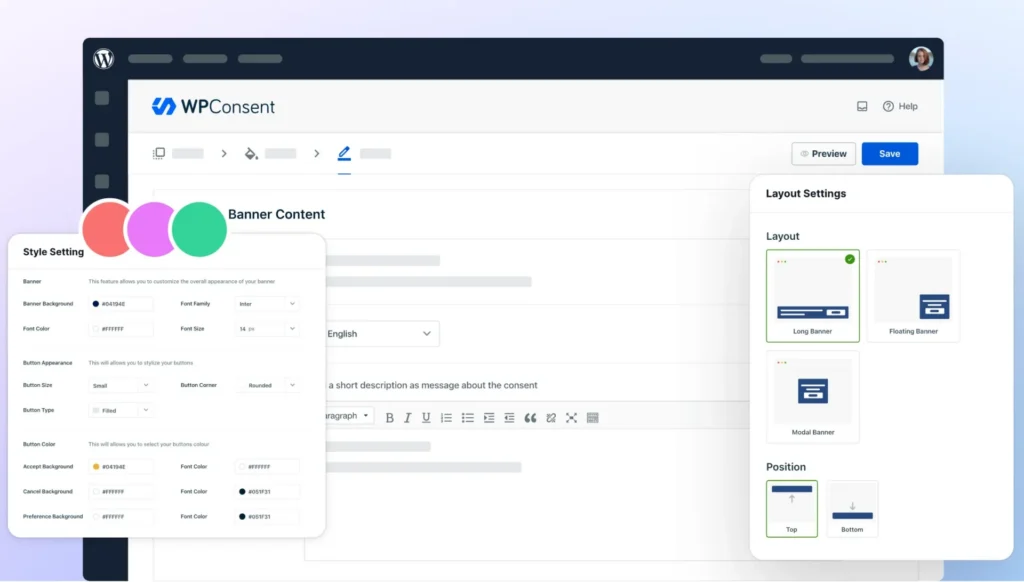Go to the paint bucket style step

tap(251, 154)
